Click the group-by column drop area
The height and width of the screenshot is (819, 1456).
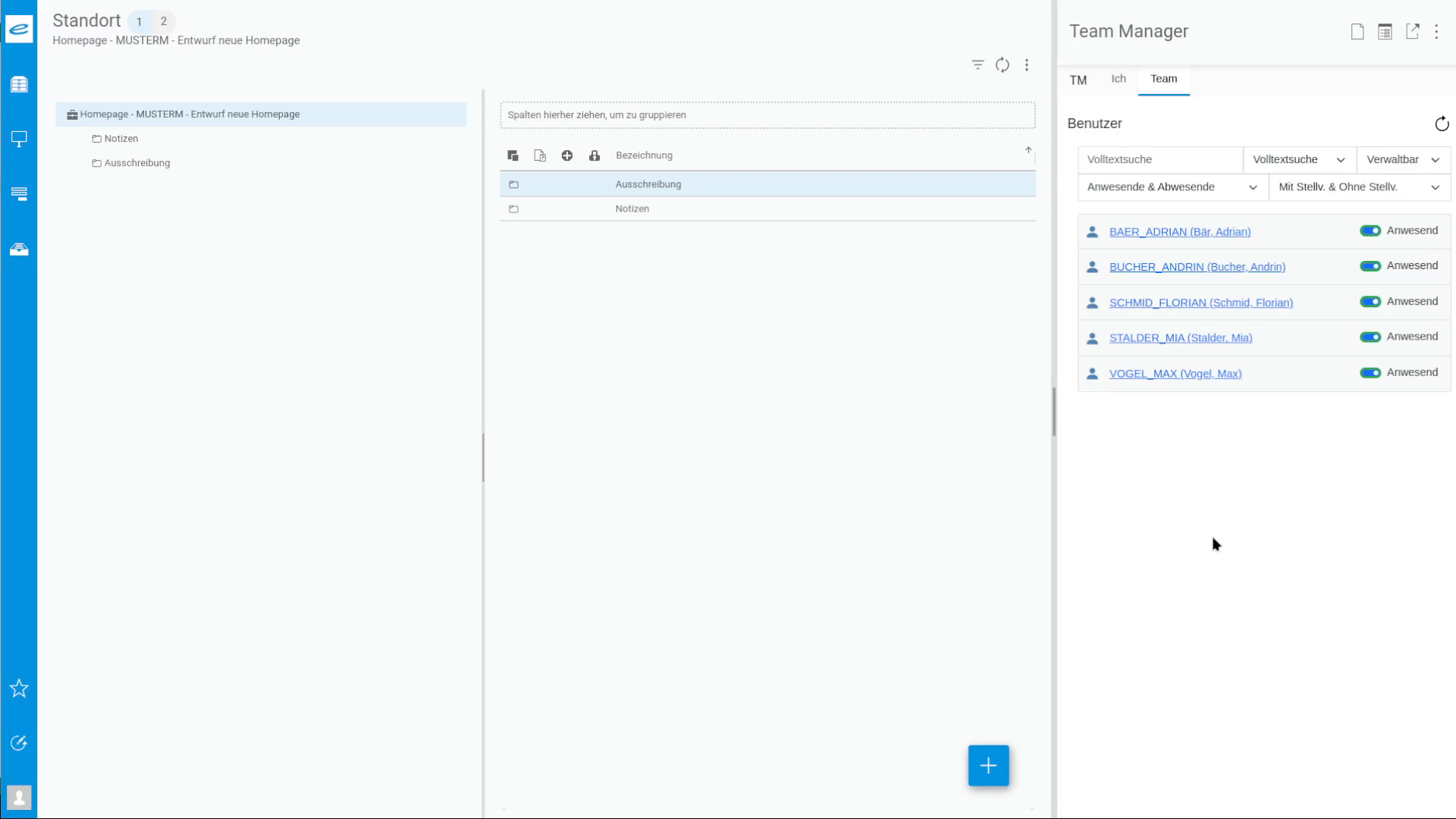[767, 115]
